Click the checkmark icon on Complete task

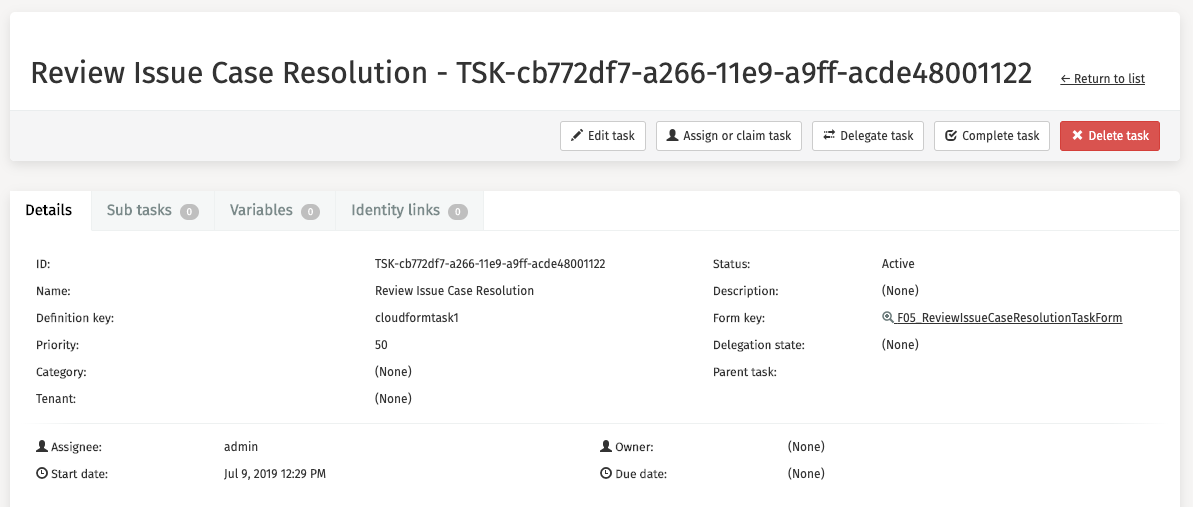(x=951, y=136)
